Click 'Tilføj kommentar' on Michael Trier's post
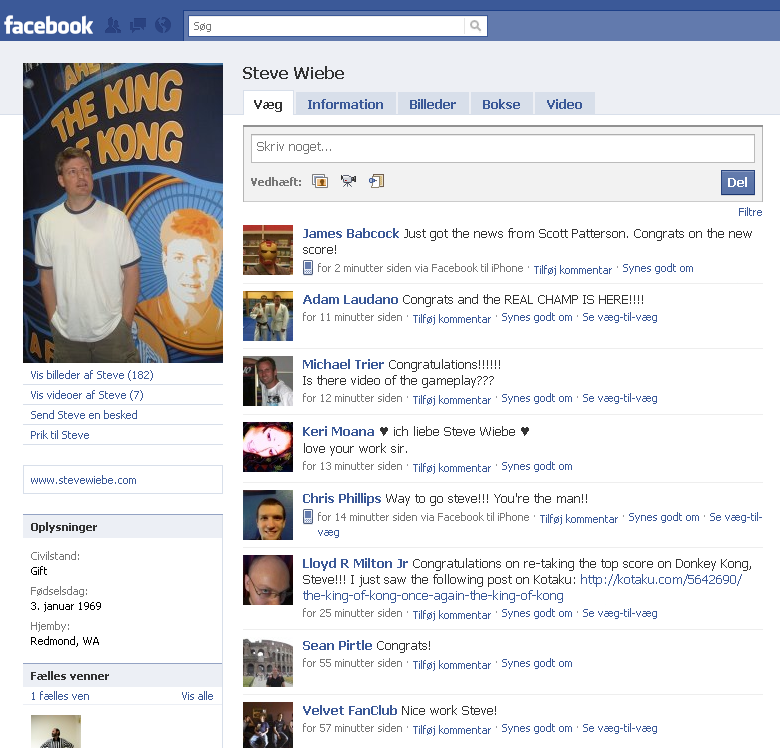This screenshot has height=748, width=780. (452, 400)
